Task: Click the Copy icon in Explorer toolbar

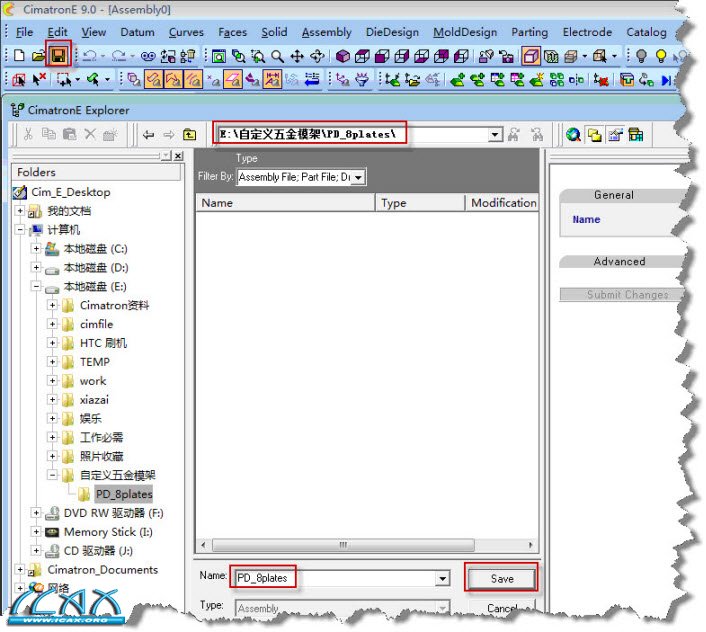Action: (49, 134)
